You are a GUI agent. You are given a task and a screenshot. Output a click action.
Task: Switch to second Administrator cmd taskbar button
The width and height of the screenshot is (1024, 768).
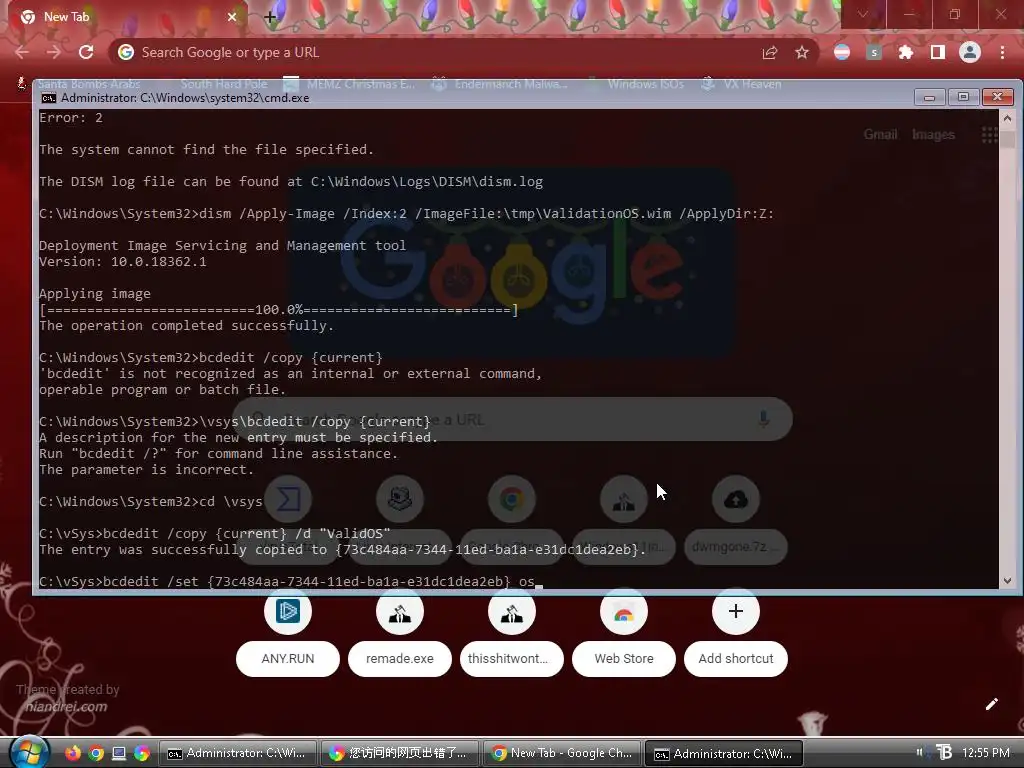pyautogui.click(x=724, y=753)
